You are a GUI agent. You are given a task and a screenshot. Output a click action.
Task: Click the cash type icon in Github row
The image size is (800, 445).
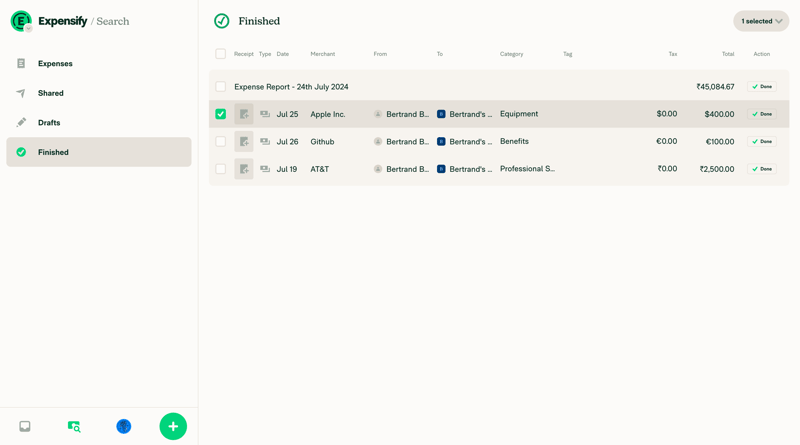(x=265, y=141)
